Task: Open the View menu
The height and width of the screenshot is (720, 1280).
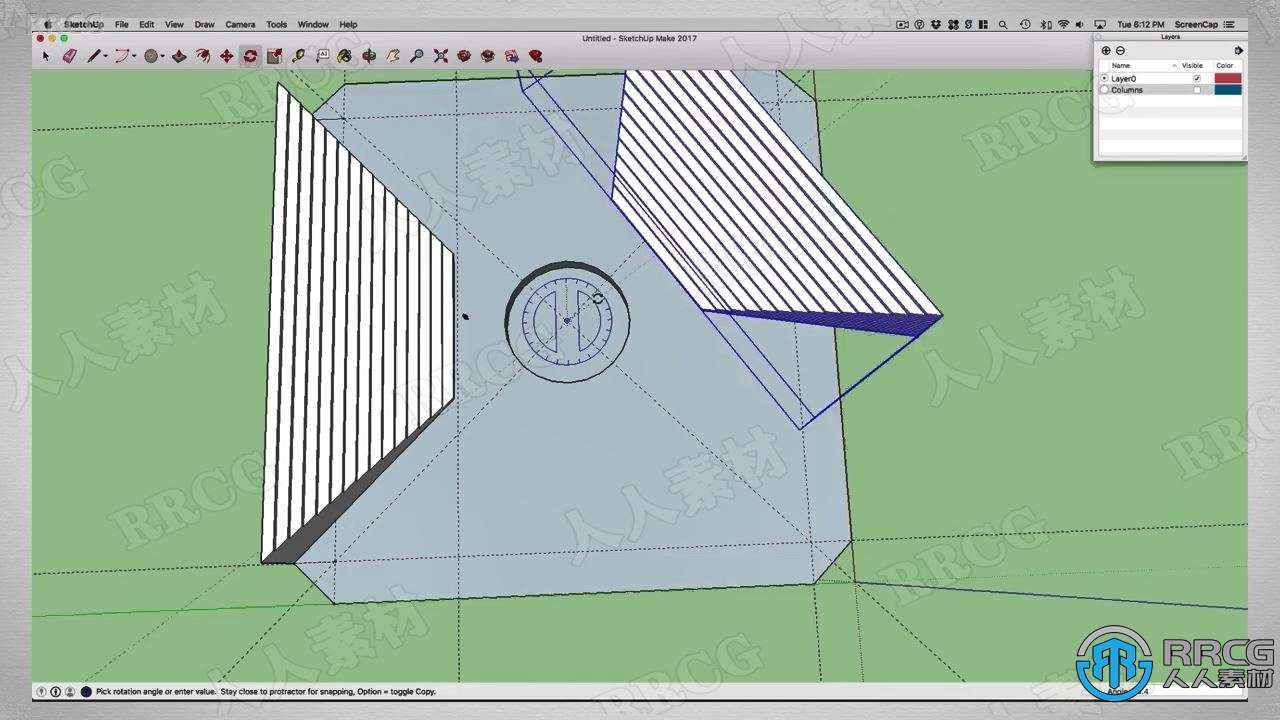Action: [174, 24]
